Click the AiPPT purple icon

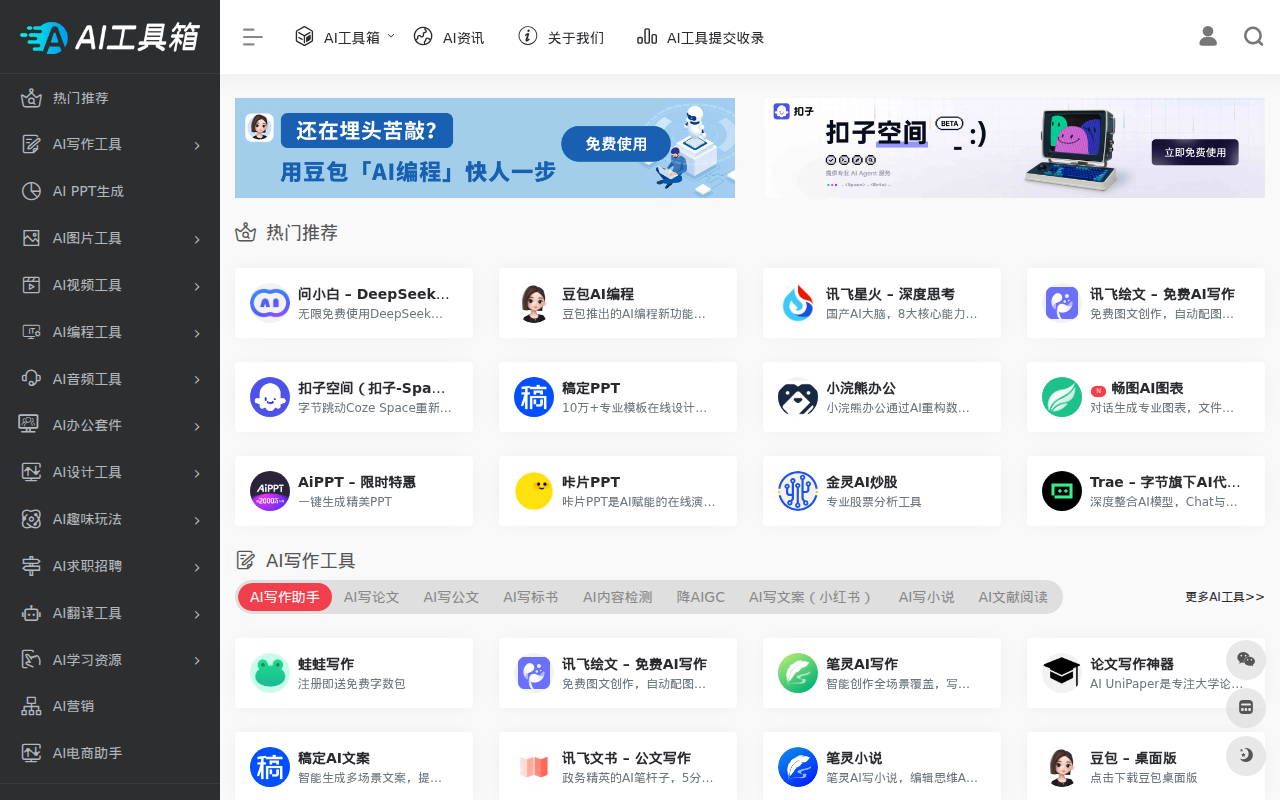(x=270, y=491)
